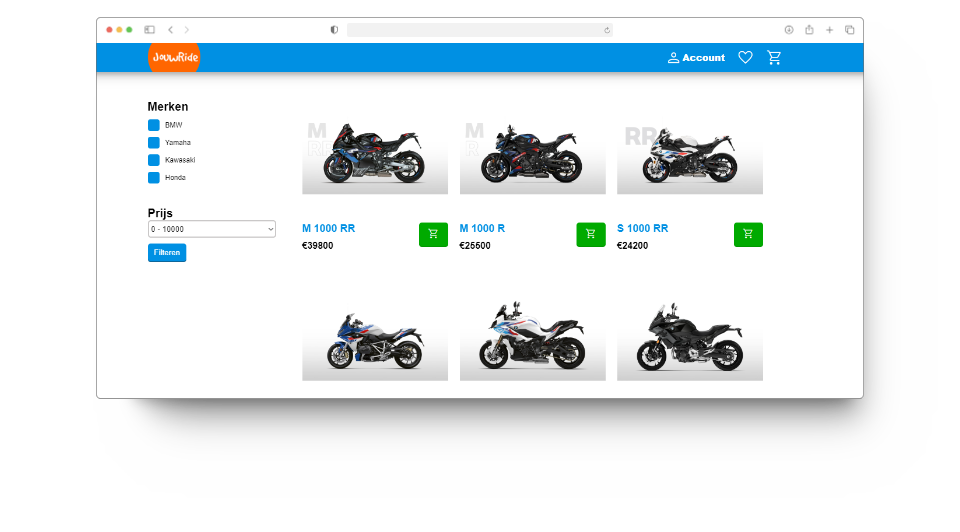Viewport: 960px width, 532px height.
Task: Open the Prijs range dropdown
Action: tap(212, 229)
